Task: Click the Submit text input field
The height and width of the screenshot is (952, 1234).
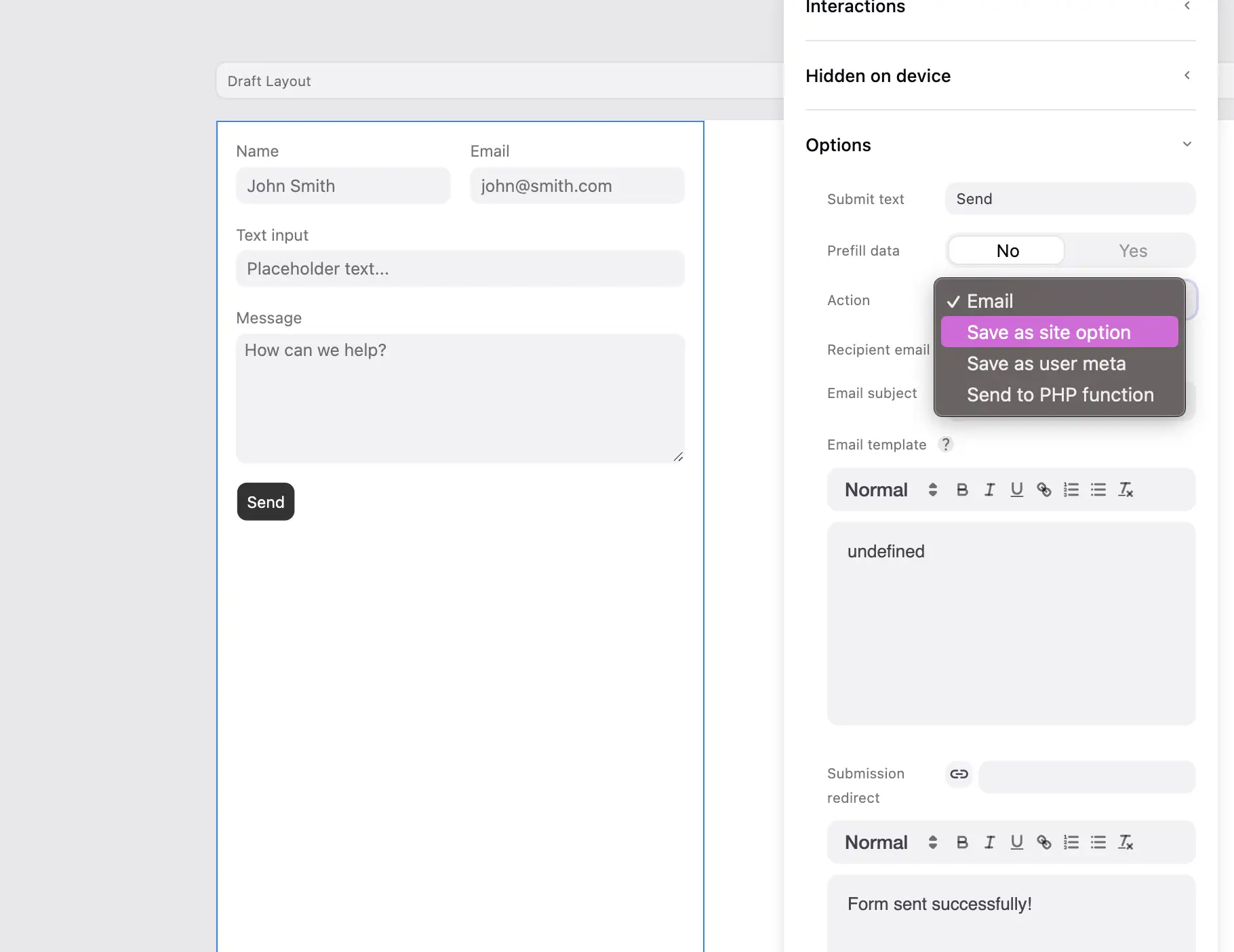Action: 1070,199
